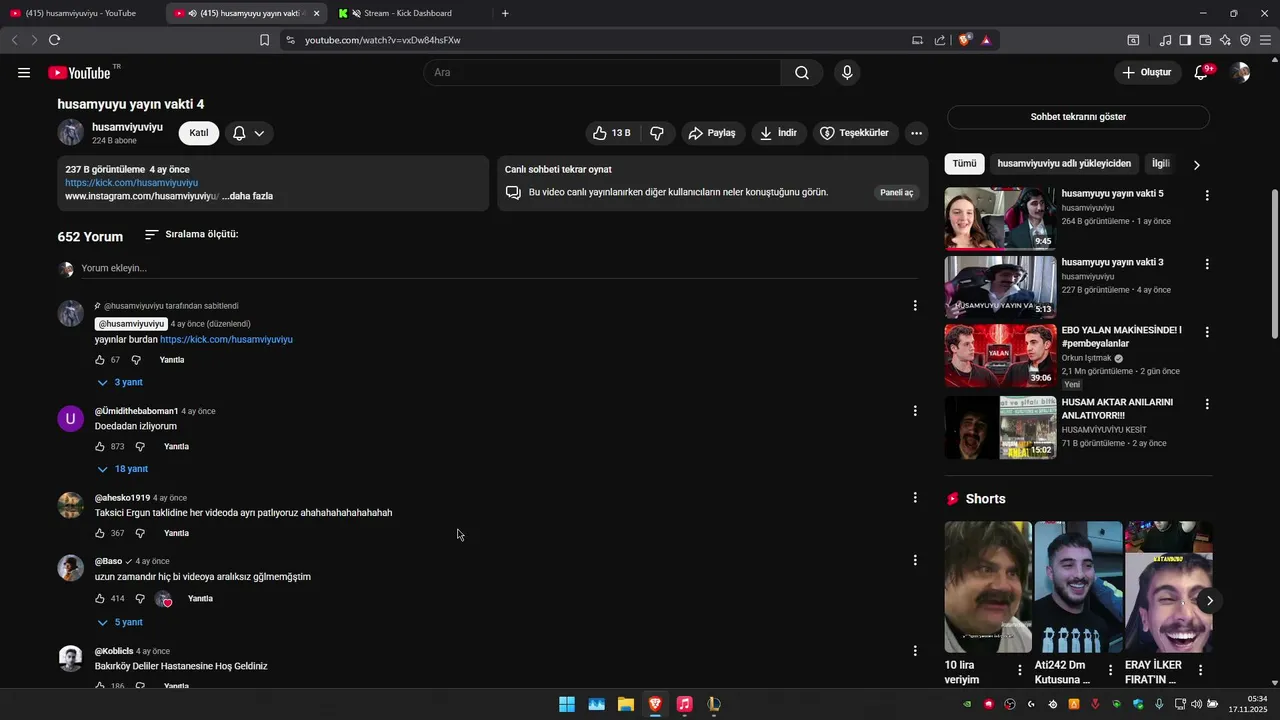
Task: Dislike the Doedadan iziyorum comment
Action: 140,447
